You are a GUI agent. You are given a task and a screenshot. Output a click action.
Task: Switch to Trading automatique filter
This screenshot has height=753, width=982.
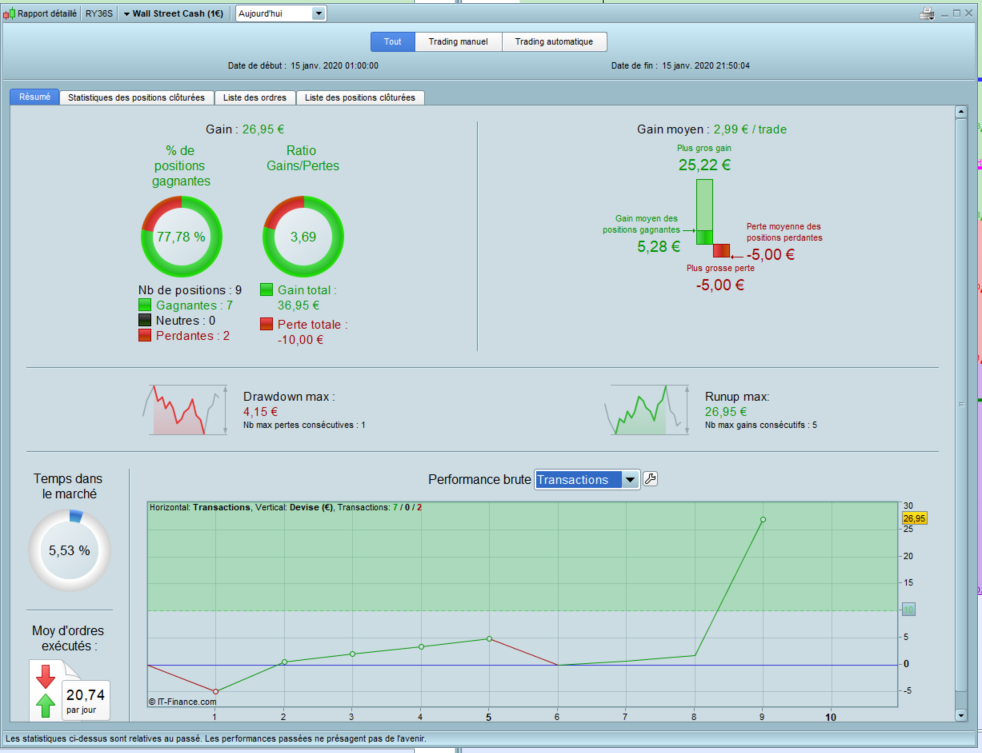(x=554, y=42)
